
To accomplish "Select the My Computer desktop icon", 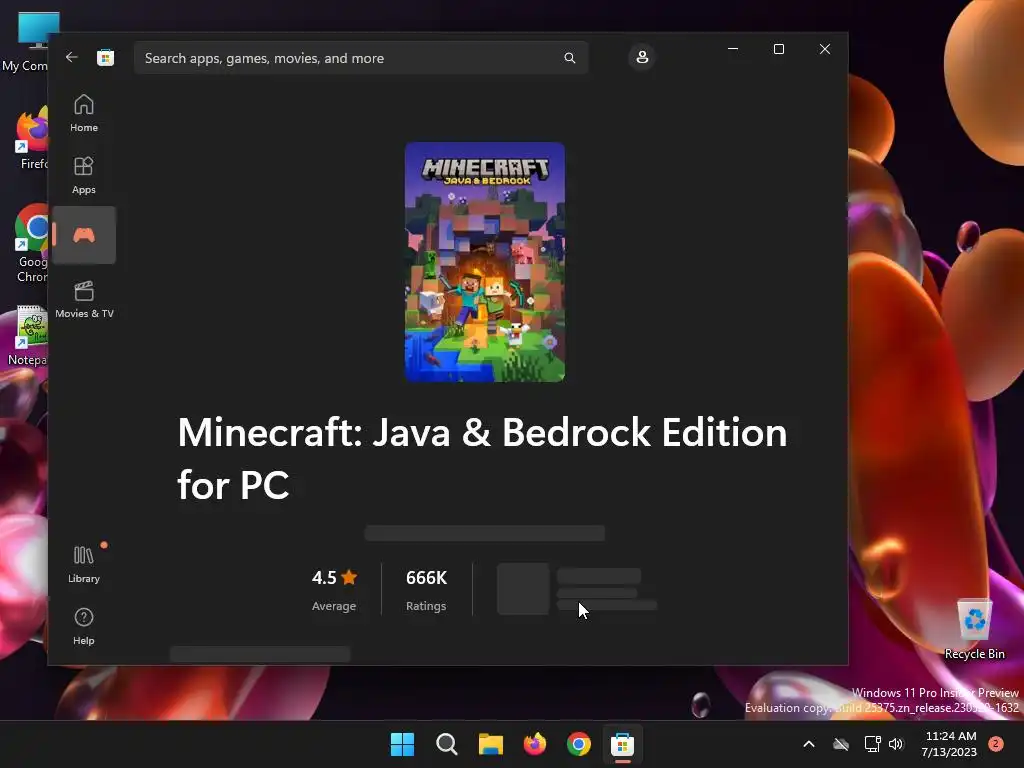I will click(25, 42).
